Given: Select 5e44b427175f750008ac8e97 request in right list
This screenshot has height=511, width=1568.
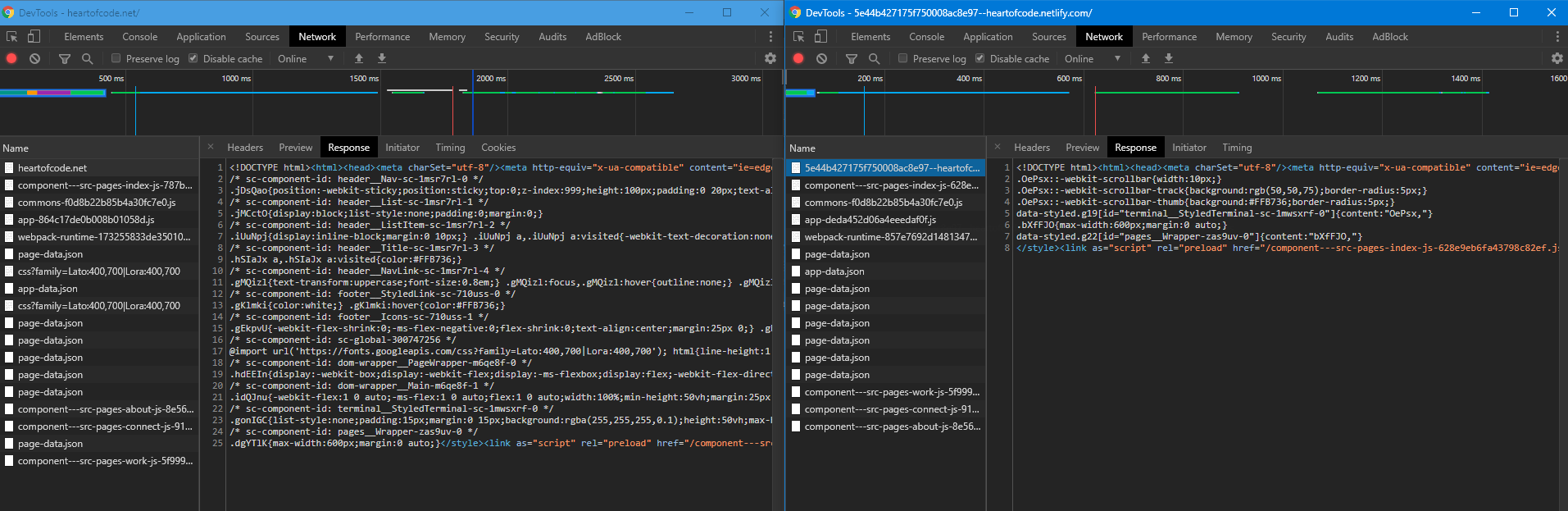Looking at the screenshot, I should (885, 167).
